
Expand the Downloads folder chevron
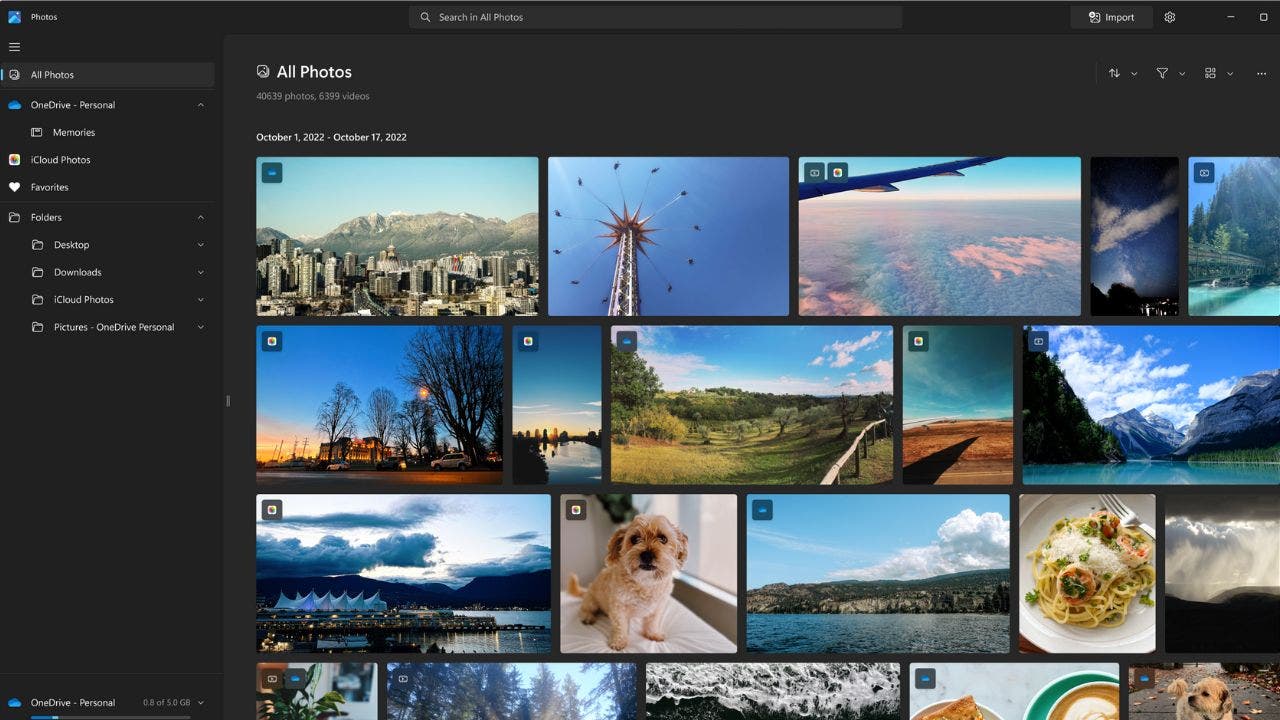point(200,272)
